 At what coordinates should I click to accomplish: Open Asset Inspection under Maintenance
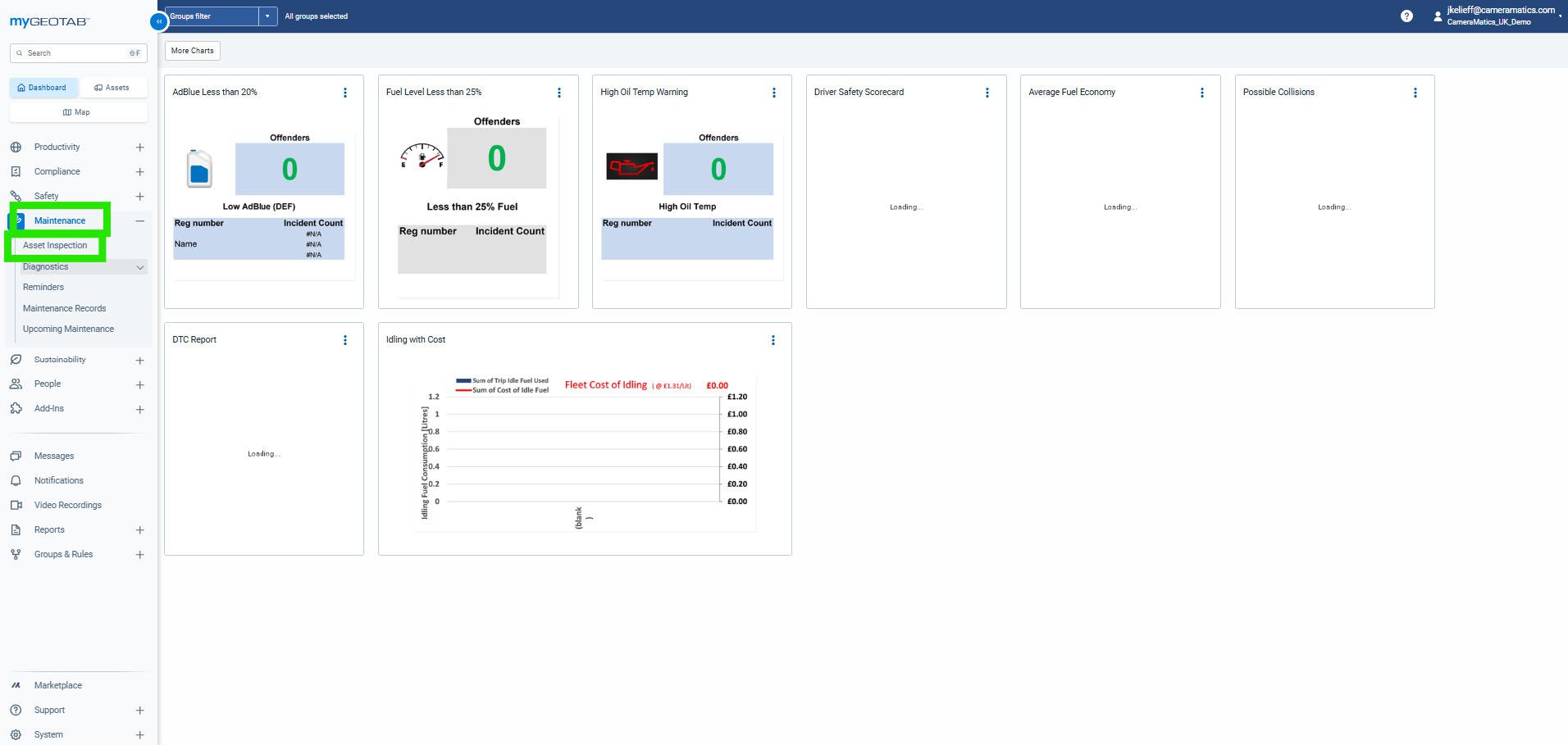click(55, 246)
